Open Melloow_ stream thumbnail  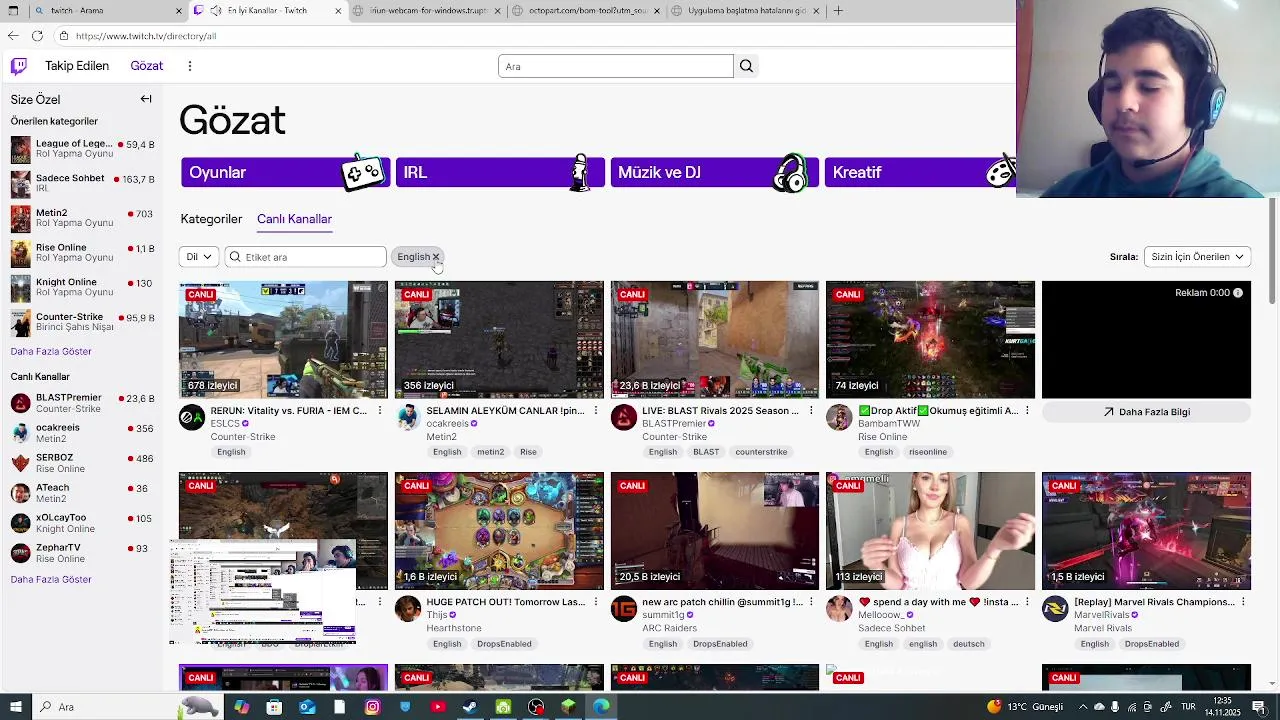coord(930,531)
